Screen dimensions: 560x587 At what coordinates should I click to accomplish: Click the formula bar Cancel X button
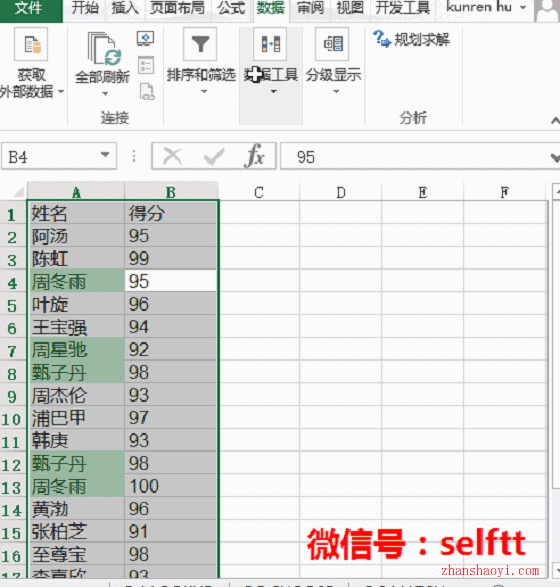coord(173,156)
